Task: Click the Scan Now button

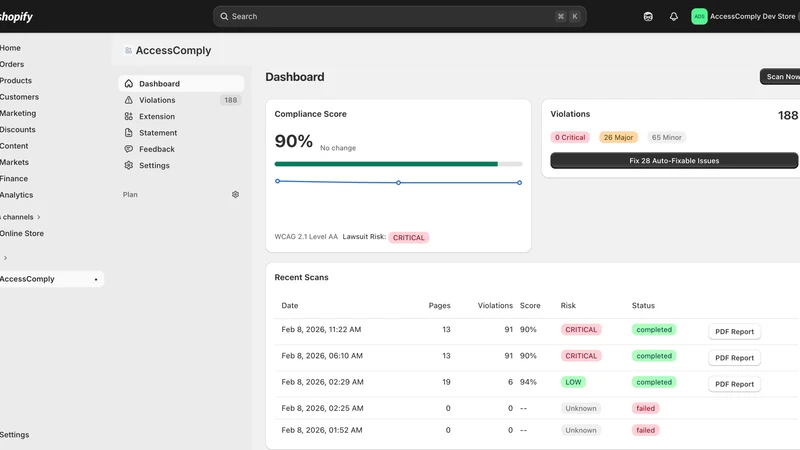Action: coord(780,77)
